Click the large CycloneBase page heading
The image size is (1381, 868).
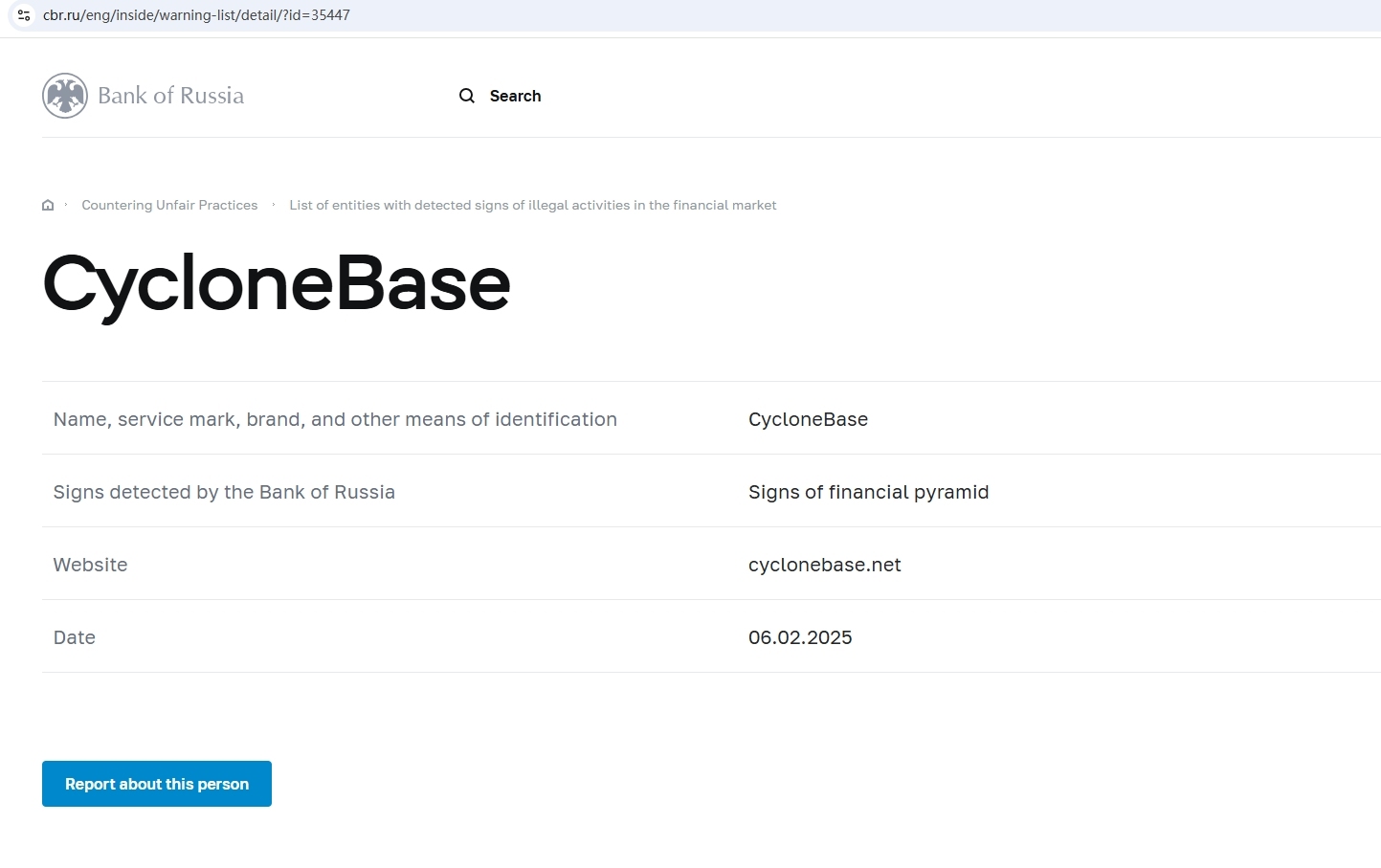click(x=277, y=284)
